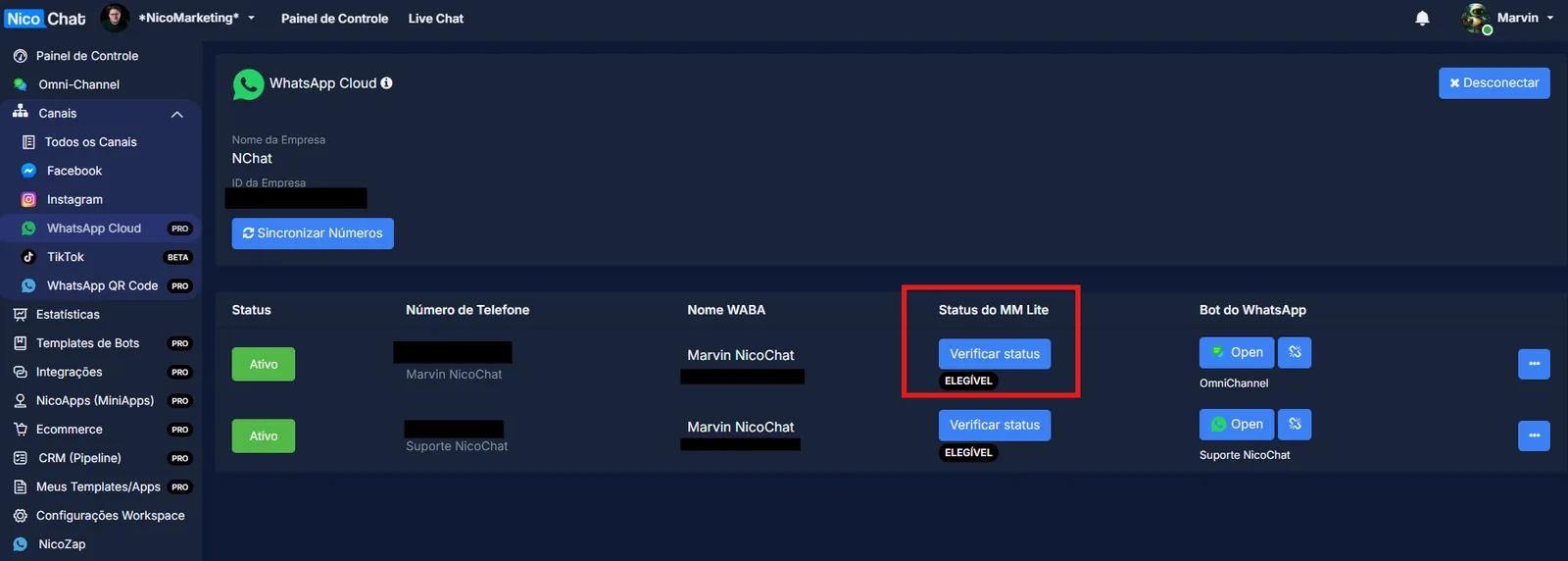Click the NicoMarketing workspace avatar

pyautogui.click(x=115, y=18)
